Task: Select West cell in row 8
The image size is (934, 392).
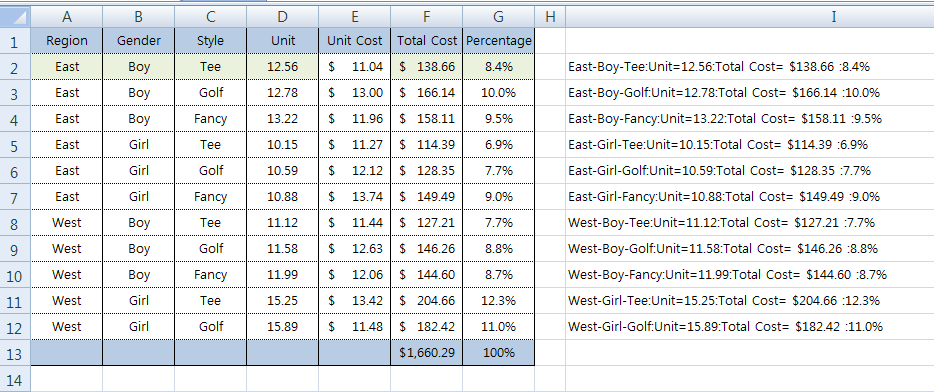Action: pyautogui.click(x=67, y=223)
